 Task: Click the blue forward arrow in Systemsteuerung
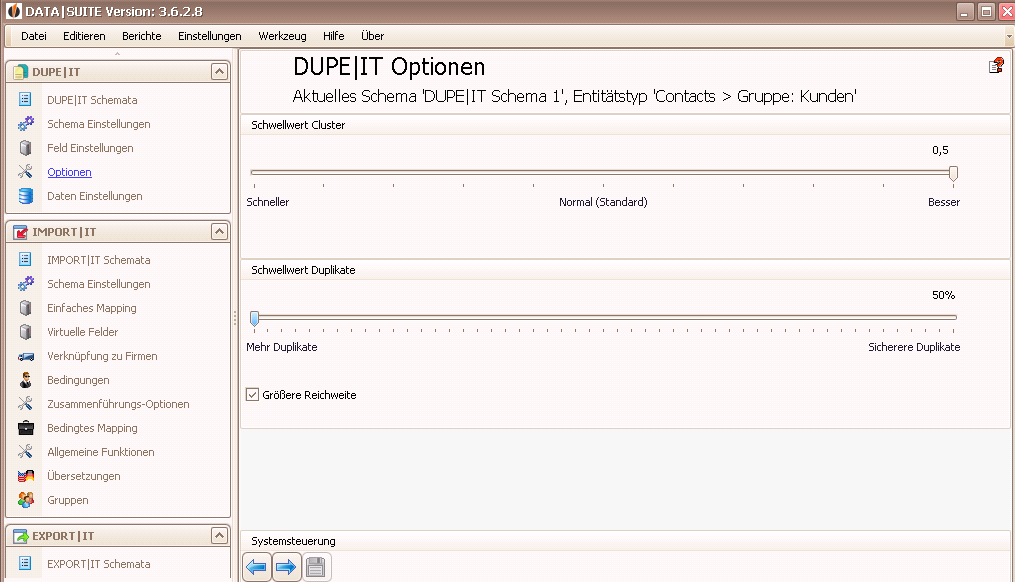287,568
